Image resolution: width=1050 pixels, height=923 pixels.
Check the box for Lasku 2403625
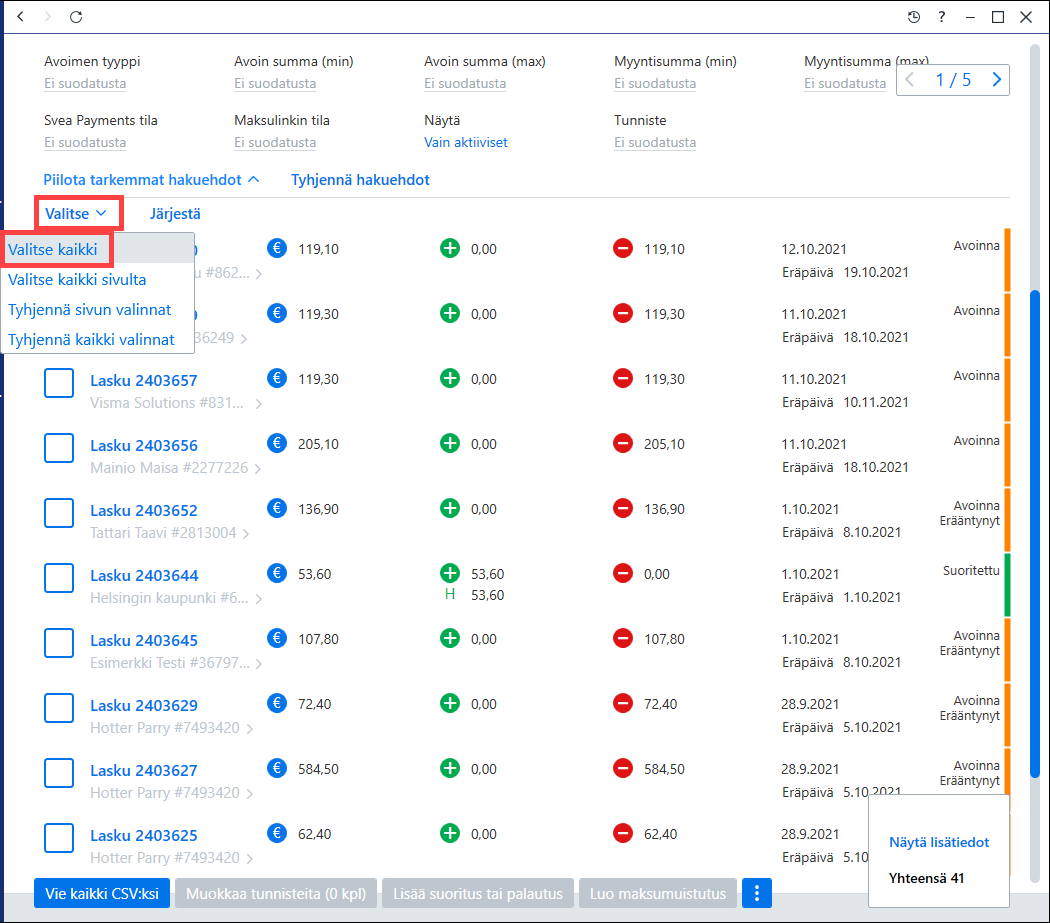coord(59,838)
